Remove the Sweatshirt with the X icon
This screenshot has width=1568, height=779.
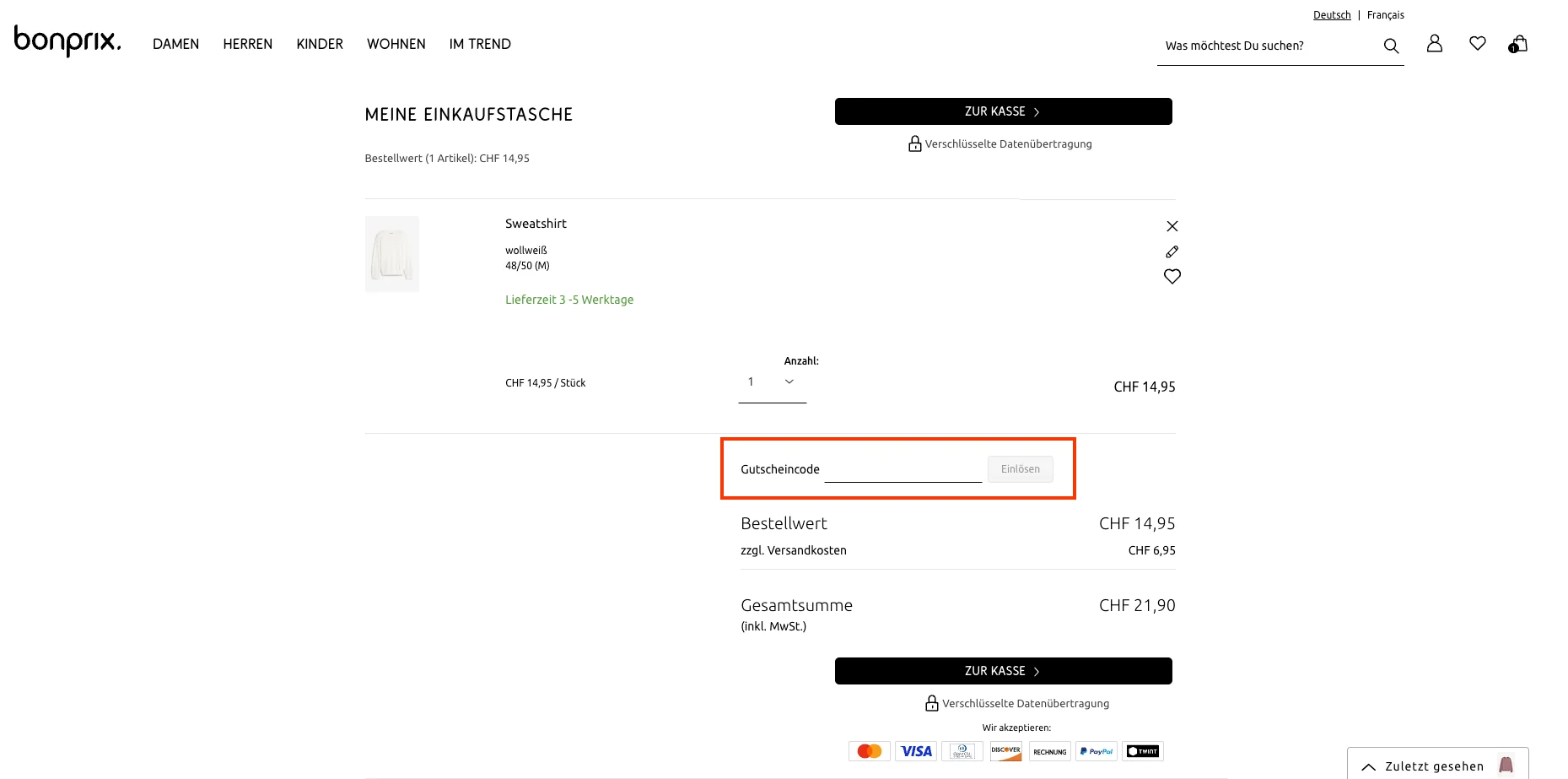1172,225
